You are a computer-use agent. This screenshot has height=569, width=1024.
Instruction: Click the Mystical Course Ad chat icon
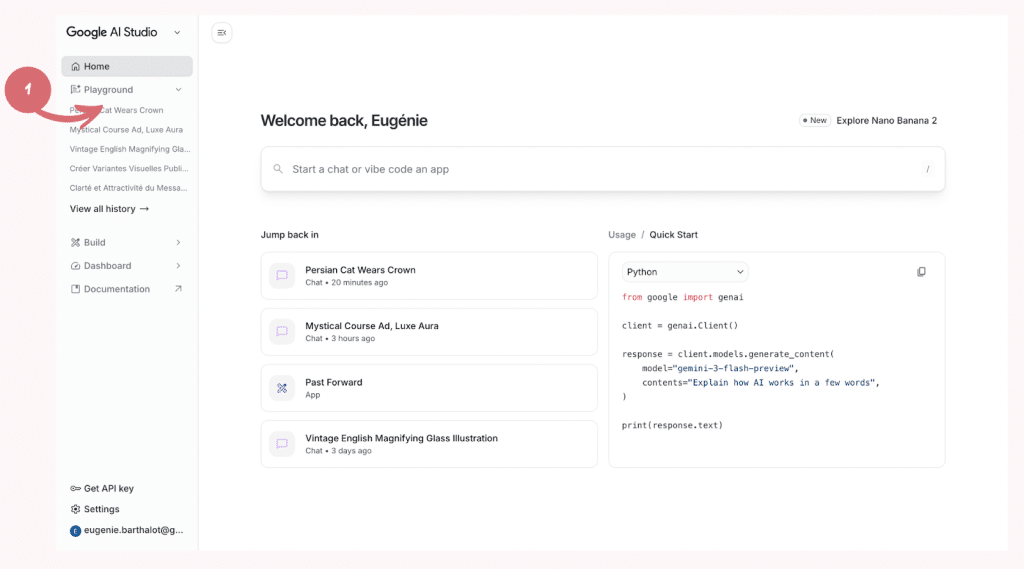coord(282,332)
